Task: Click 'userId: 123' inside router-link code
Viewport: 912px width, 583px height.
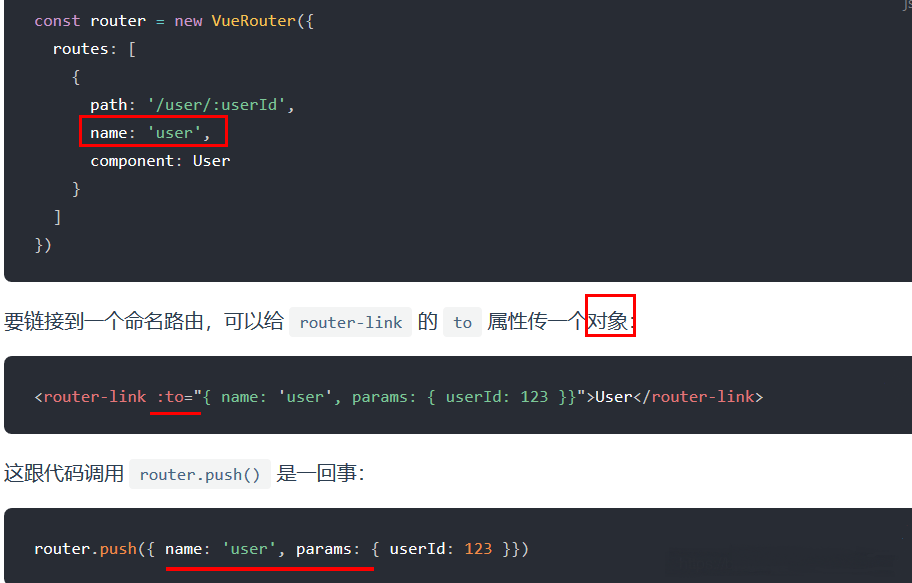Action: (497, 397)
